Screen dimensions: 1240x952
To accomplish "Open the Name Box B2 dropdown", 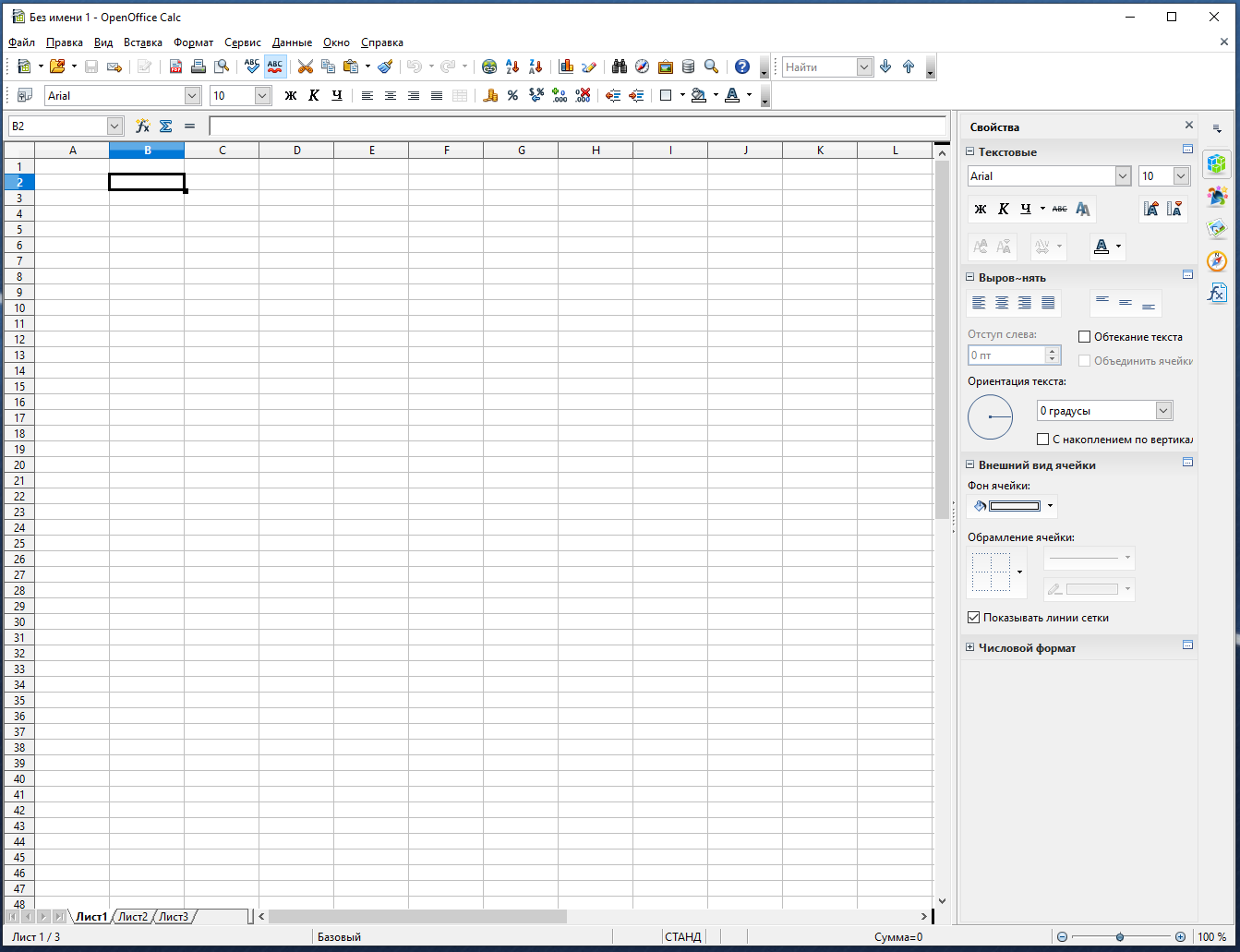I will [115, 126].
